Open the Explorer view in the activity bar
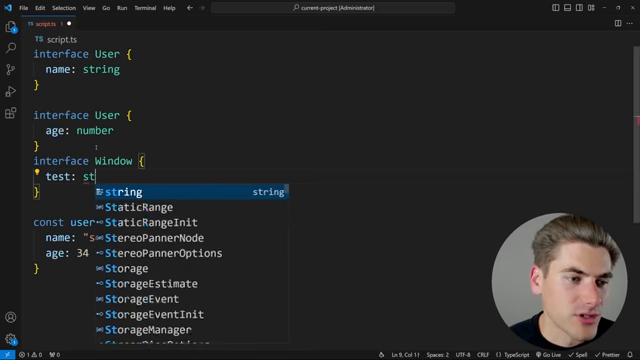The width and height of the screenshot is (640, 360). (x=11, y=27)
